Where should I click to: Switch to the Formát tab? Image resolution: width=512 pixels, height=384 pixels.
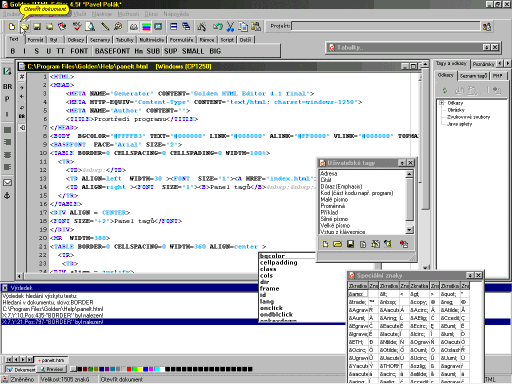tap(35, 40)
